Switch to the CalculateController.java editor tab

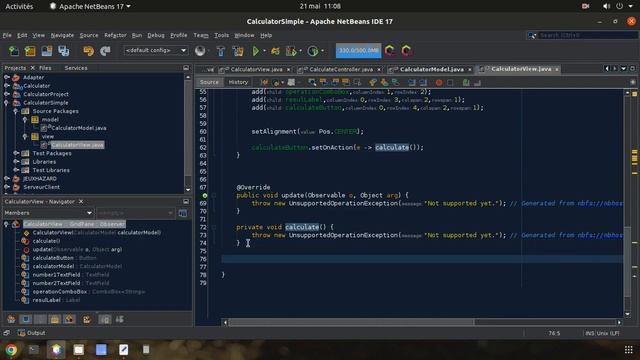coord(340,69)
